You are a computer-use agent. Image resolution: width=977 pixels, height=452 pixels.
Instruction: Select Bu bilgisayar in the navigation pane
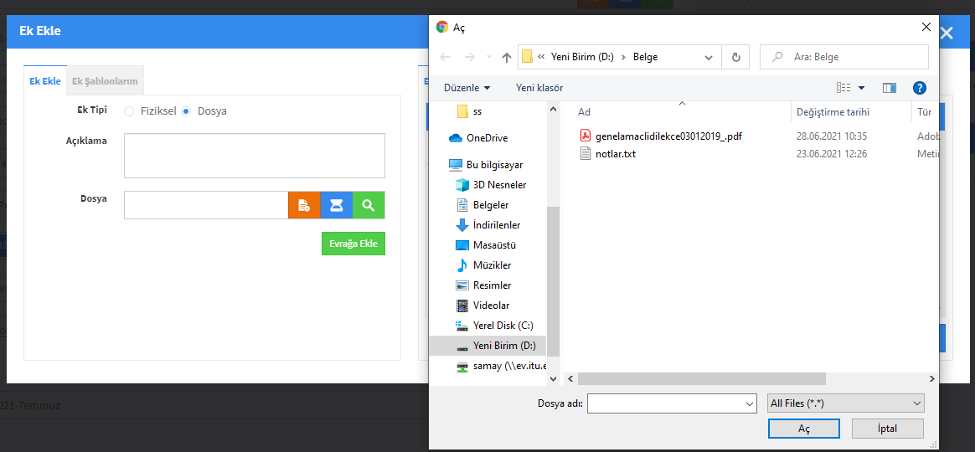point(486,165)
